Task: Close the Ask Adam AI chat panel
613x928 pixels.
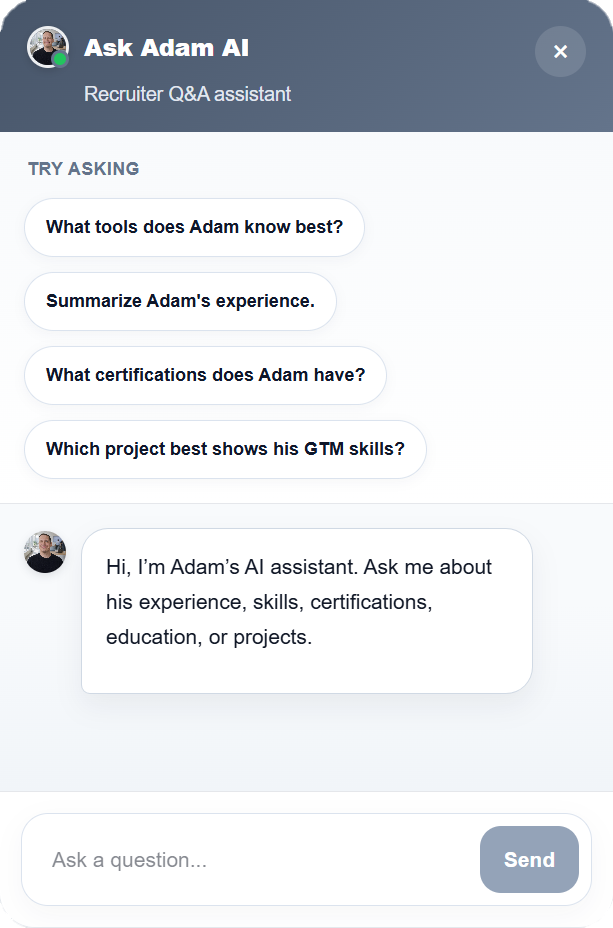Action: click(x=560, y=51)
